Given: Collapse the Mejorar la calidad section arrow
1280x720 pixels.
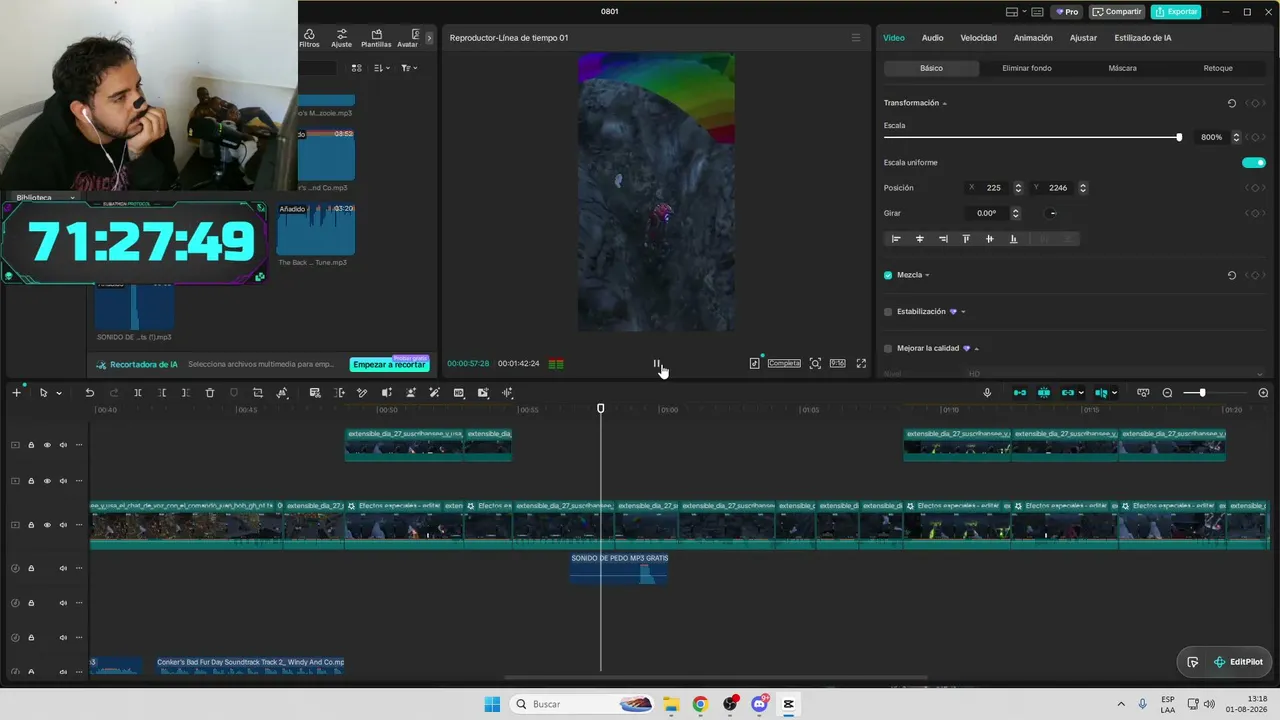Looking at the screenshot, I should pyautogui.click(x=976, y=349).
